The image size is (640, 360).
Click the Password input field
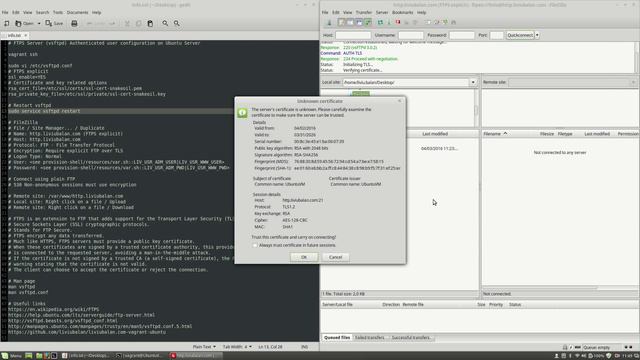coord(462,36)
